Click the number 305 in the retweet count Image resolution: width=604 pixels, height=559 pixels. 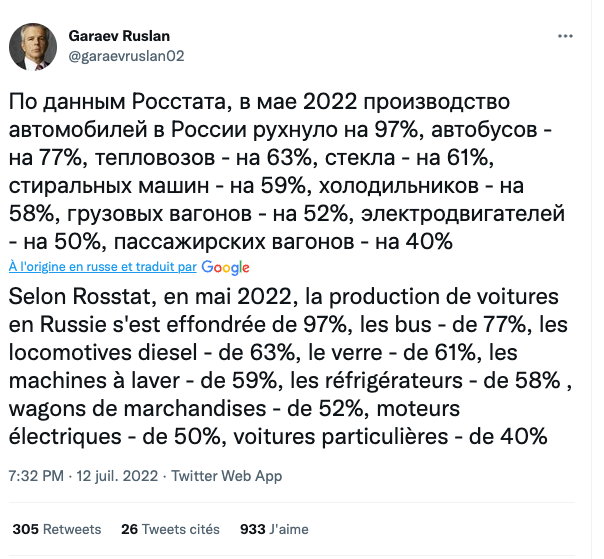point(24,529)
